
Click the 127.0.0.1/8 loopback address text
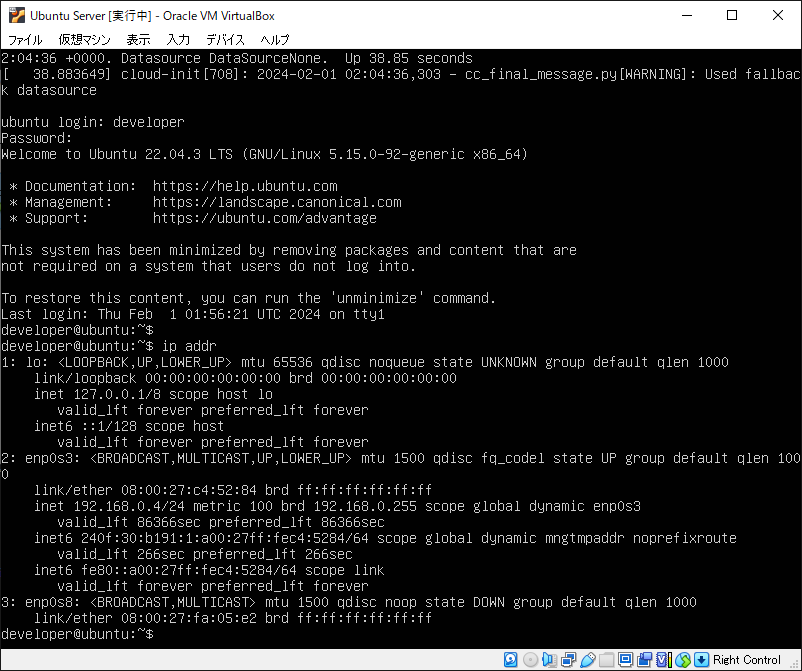(117, 394)
